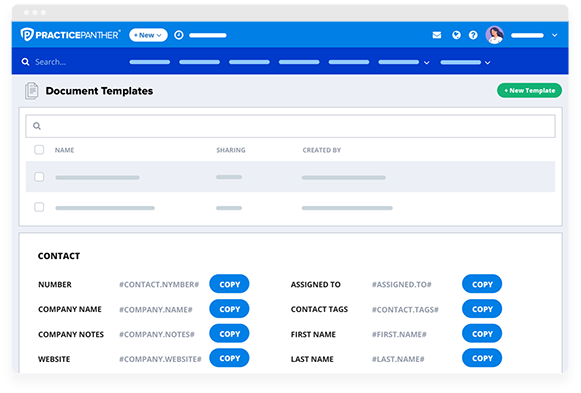Expand the sixth navigation menu chevron

point(427,63)
